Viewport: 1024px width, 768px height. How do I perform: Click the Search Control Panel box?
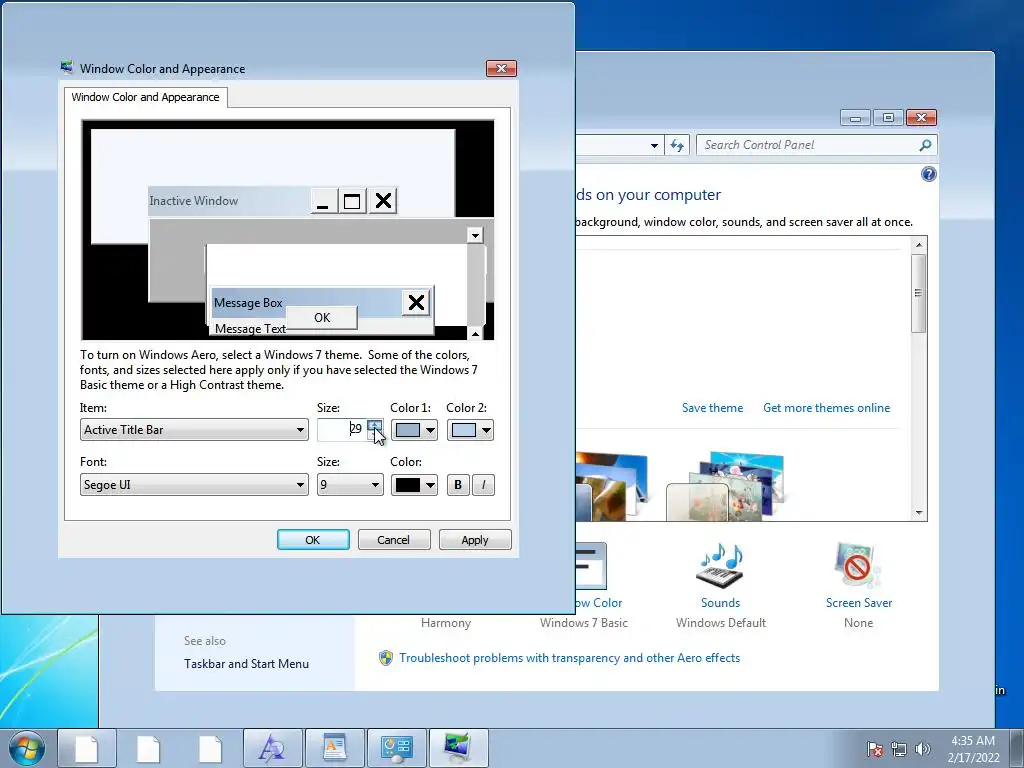click(817, 145)
